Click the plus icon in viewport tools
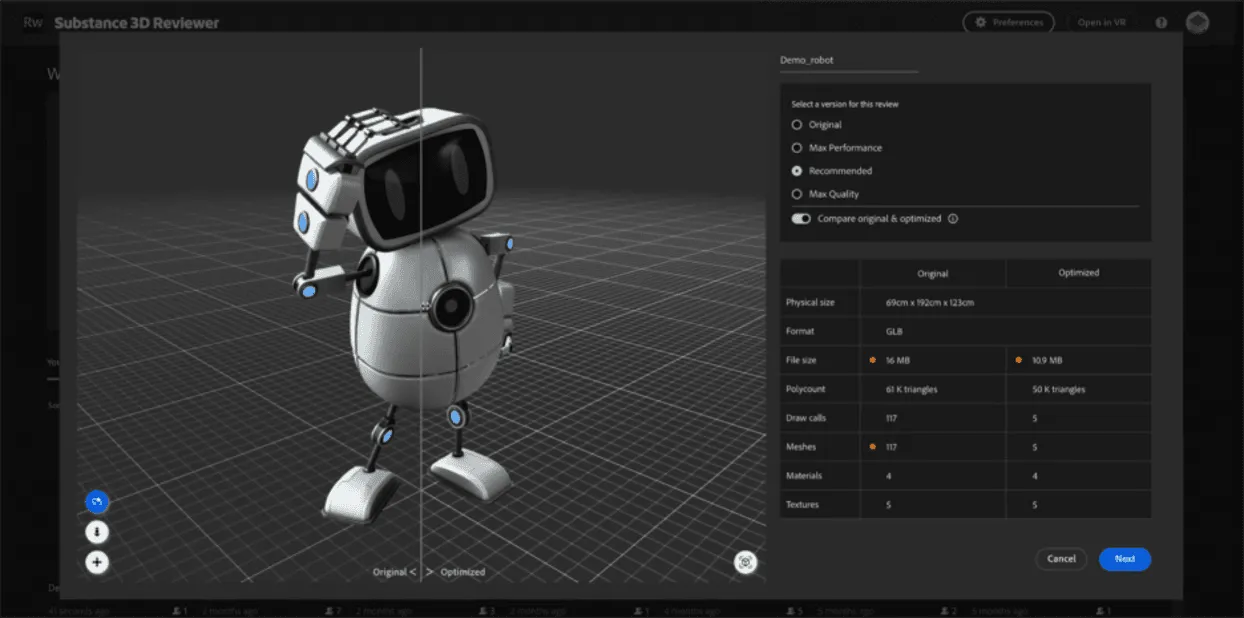Viewport: 1244px width, 618px height. tap(97, 562)
